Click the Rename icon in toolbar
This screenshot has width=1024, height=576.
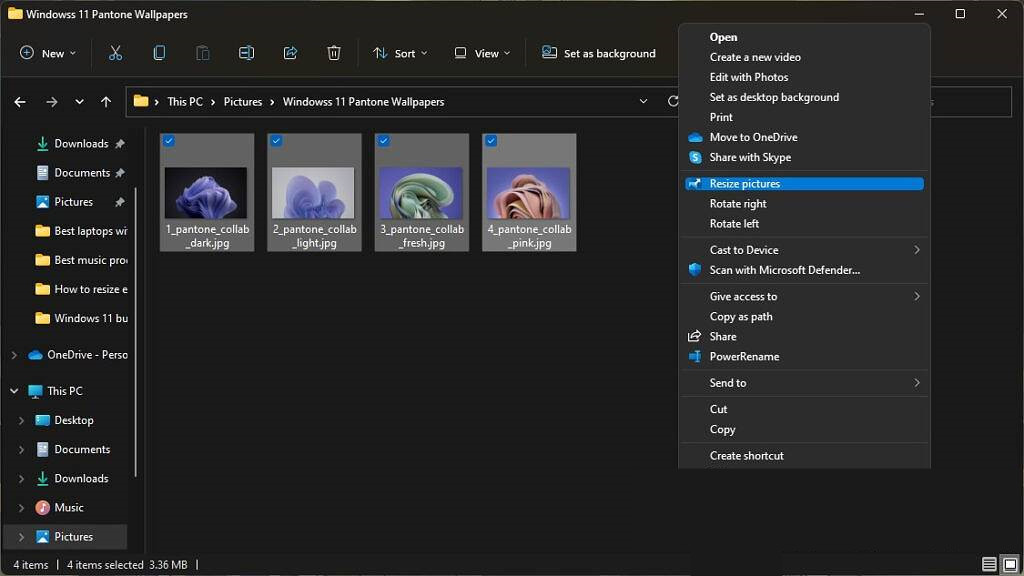[x=247, y=53]
